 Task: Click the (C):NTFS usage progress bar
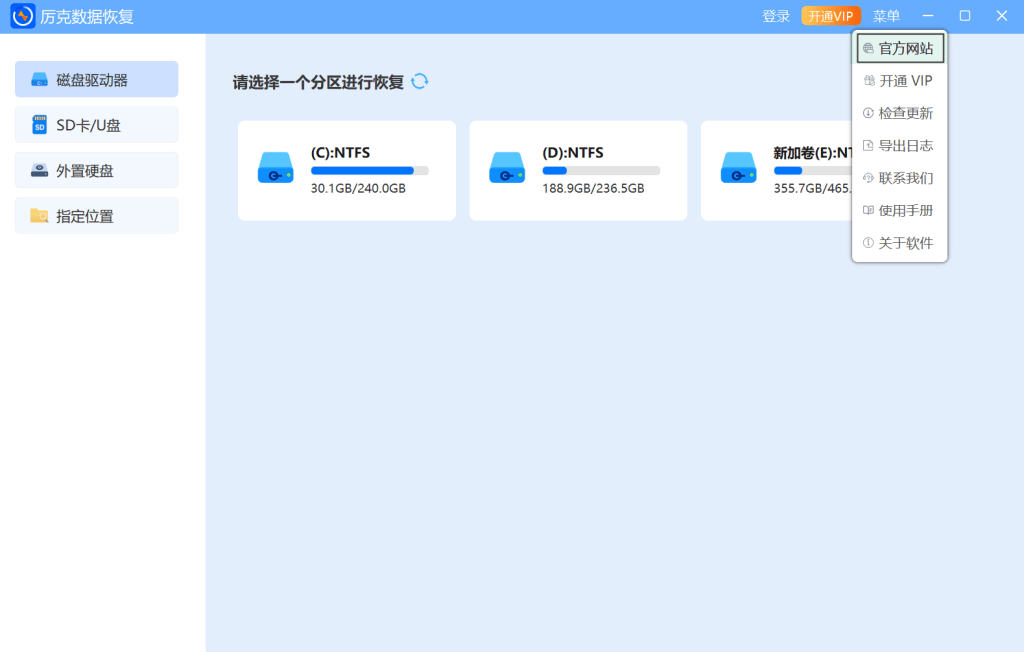tap(370, 171)
